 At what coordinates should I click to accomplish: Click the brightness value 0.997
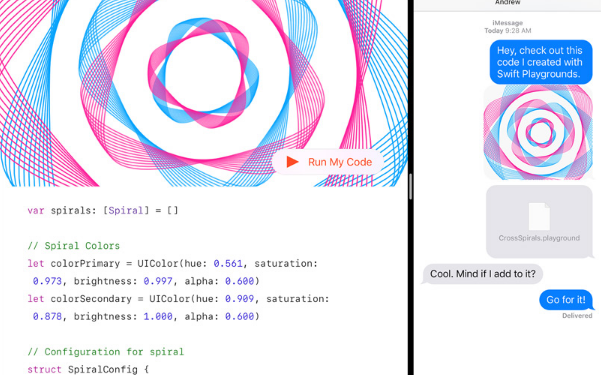coord(158,281)
